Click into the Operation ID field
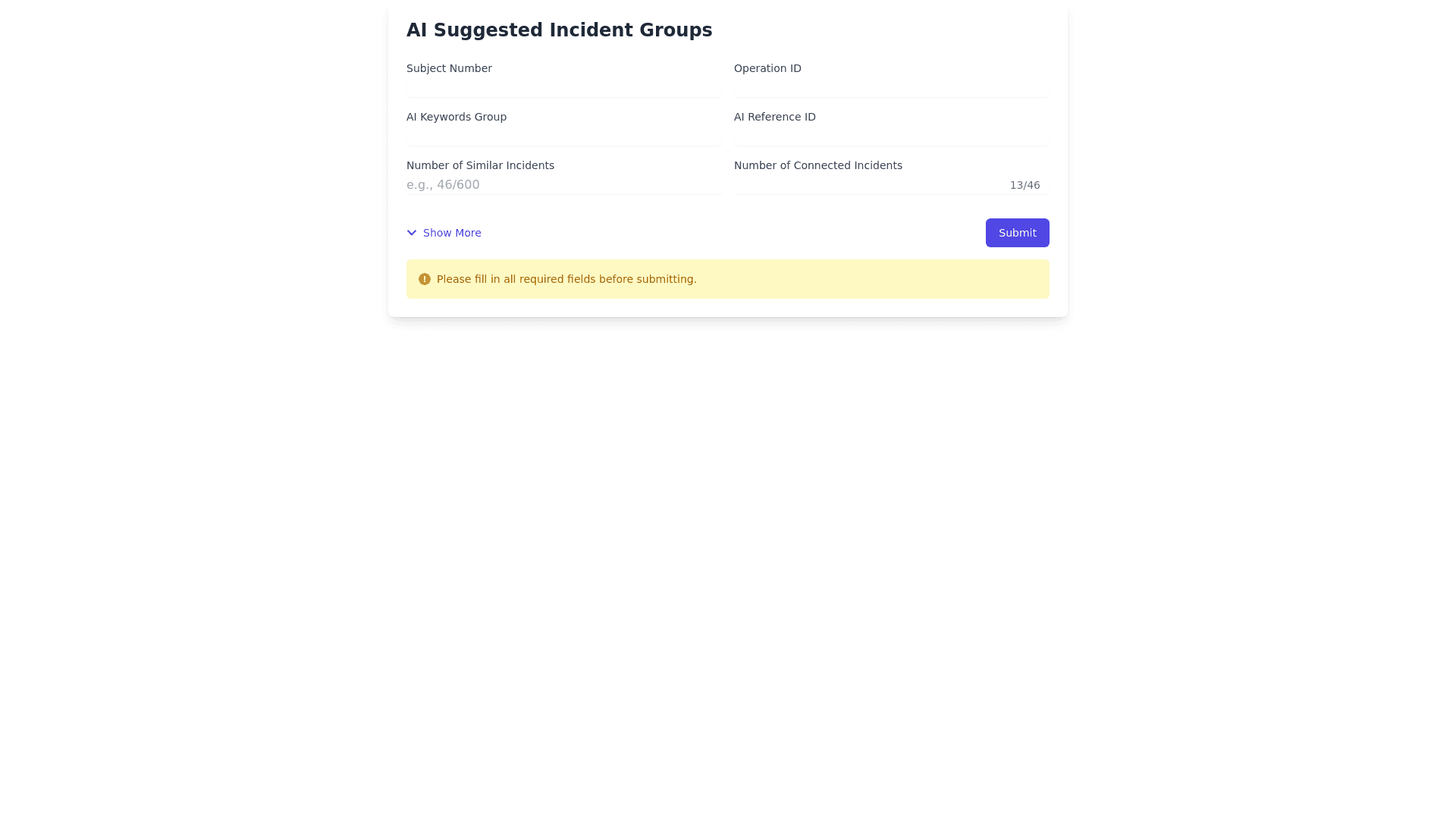The height and width of the screenshot is (819, 1456). tap(891, 88)
